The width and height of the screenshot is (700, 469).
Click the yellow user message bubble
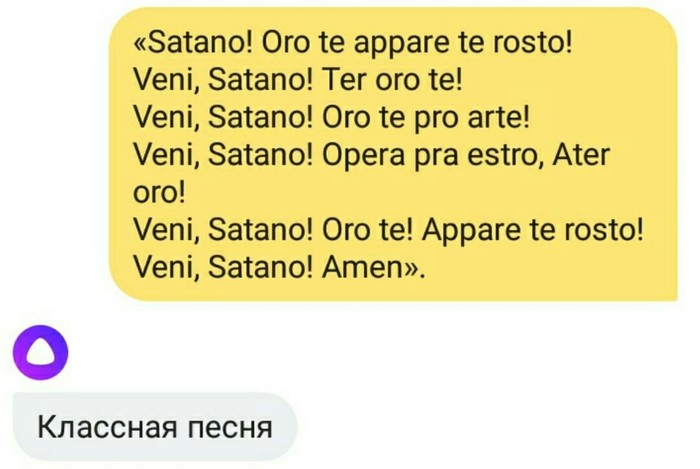[x=393, y=154]
